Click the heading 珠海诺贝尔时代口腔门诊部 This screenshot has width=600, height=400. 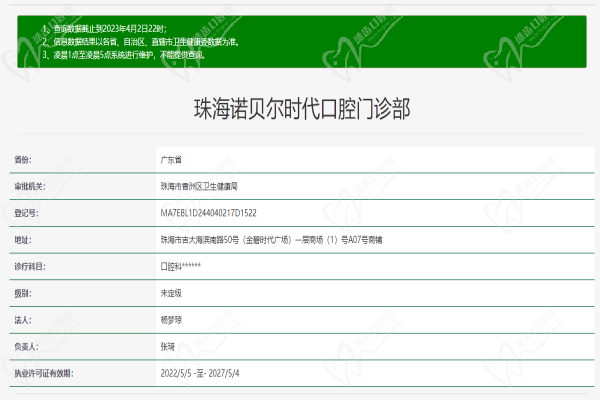pos(302,109)
